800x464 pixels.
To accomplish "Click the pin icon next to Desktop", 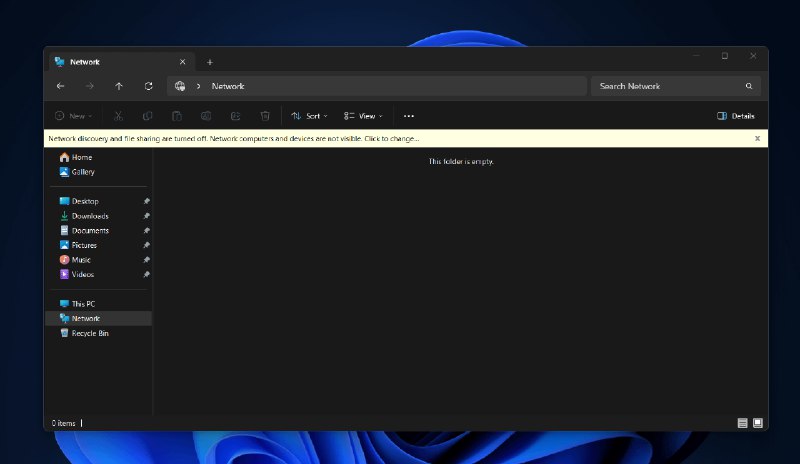I will pos(146,201).
